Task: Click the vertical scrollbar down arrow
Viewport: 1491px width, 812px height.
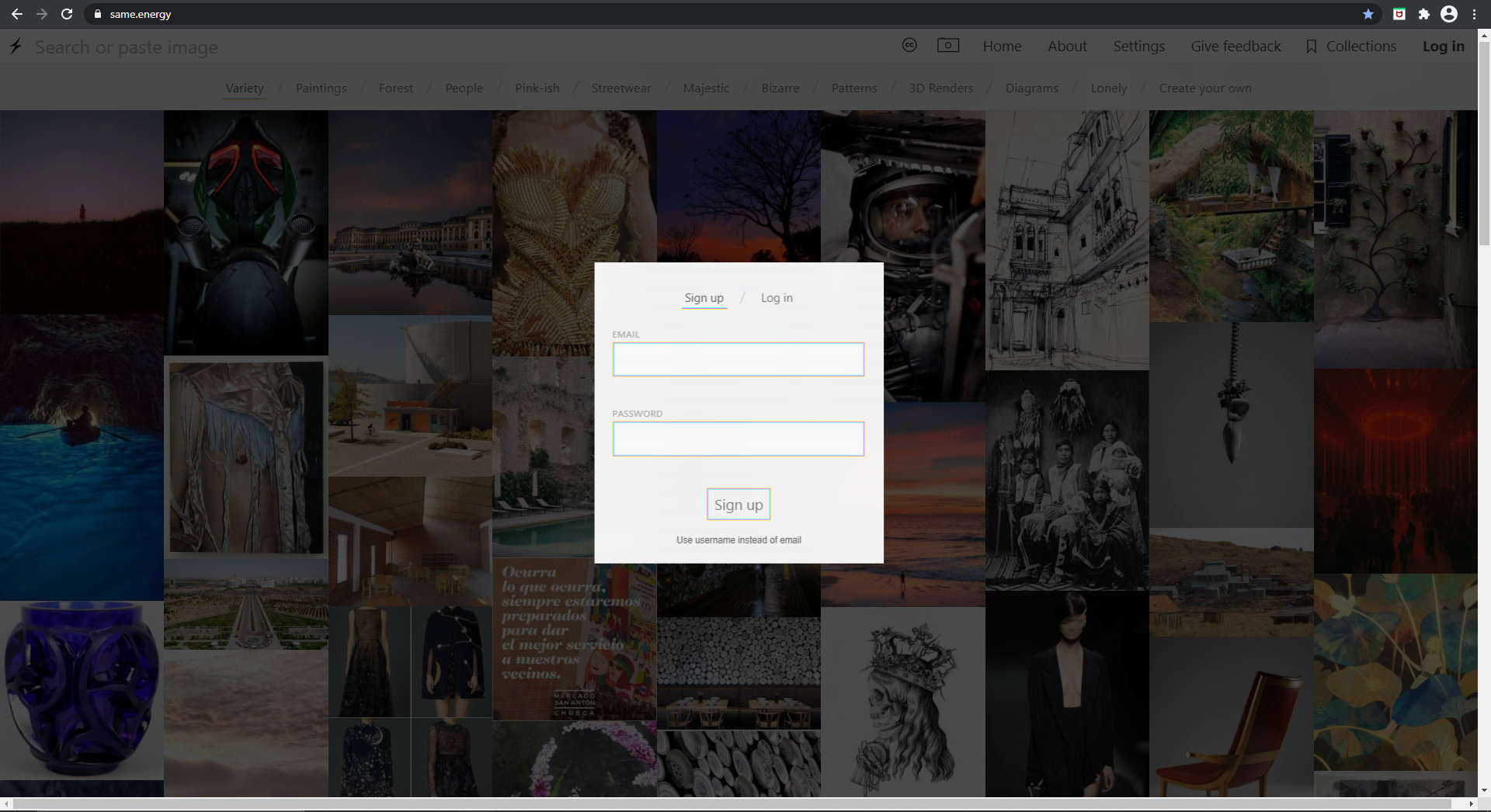Action: (x=1484, y=790)
